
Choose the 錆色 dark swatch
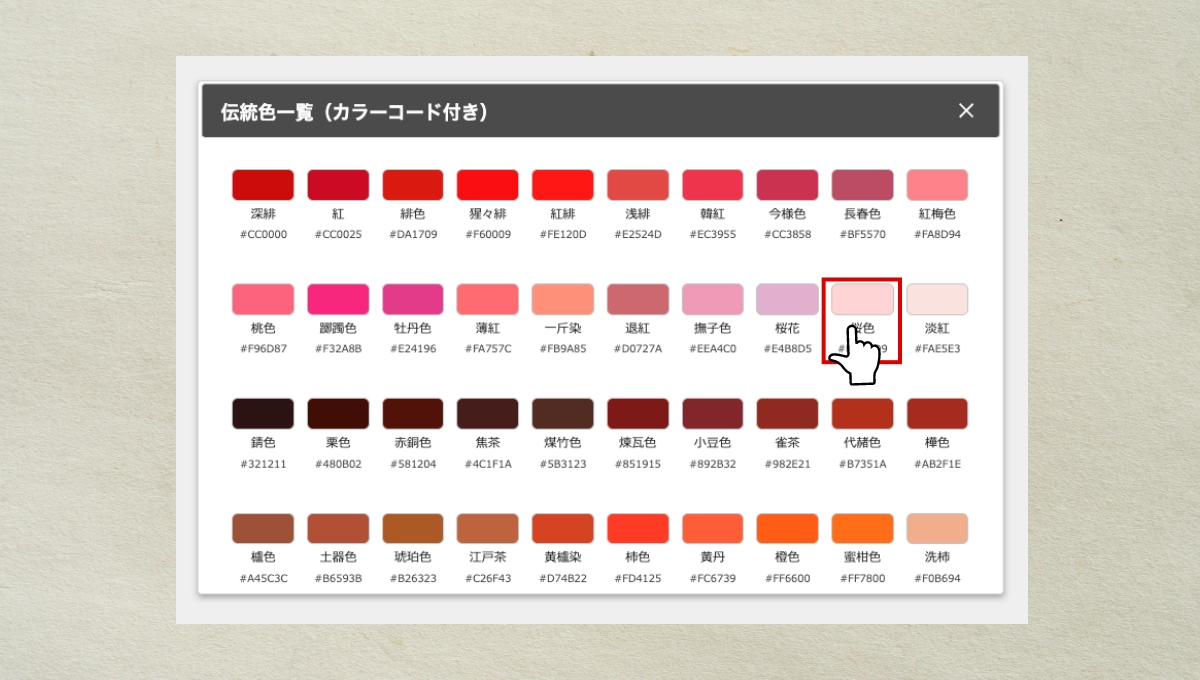pos(263,414)
